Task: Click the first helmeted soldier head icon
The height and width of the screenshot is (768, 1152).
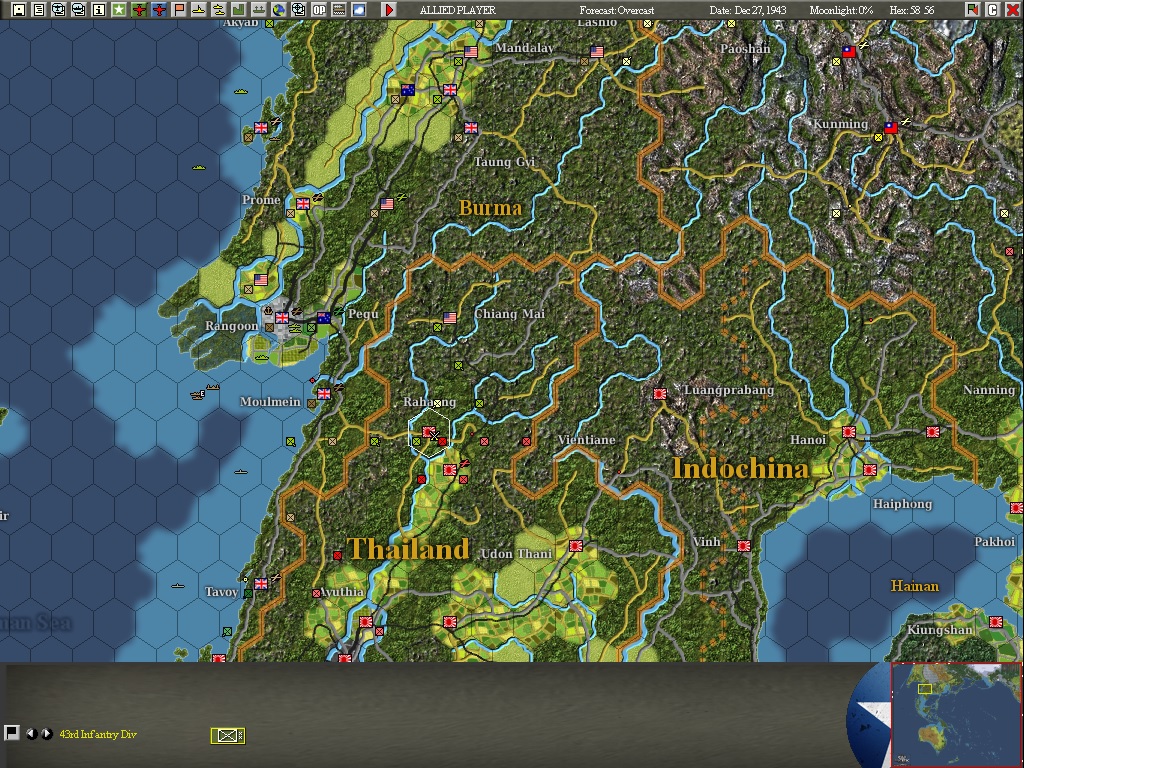Action: click(59, 10)
